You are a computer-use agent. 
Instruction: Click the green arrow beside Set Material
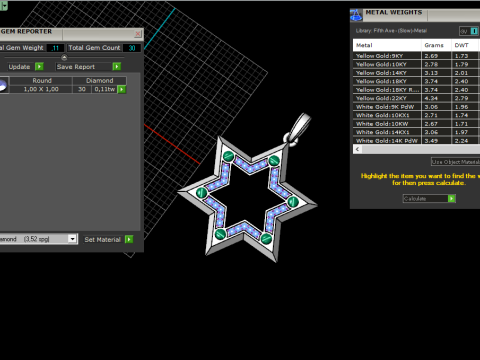[x=129, y=239]
